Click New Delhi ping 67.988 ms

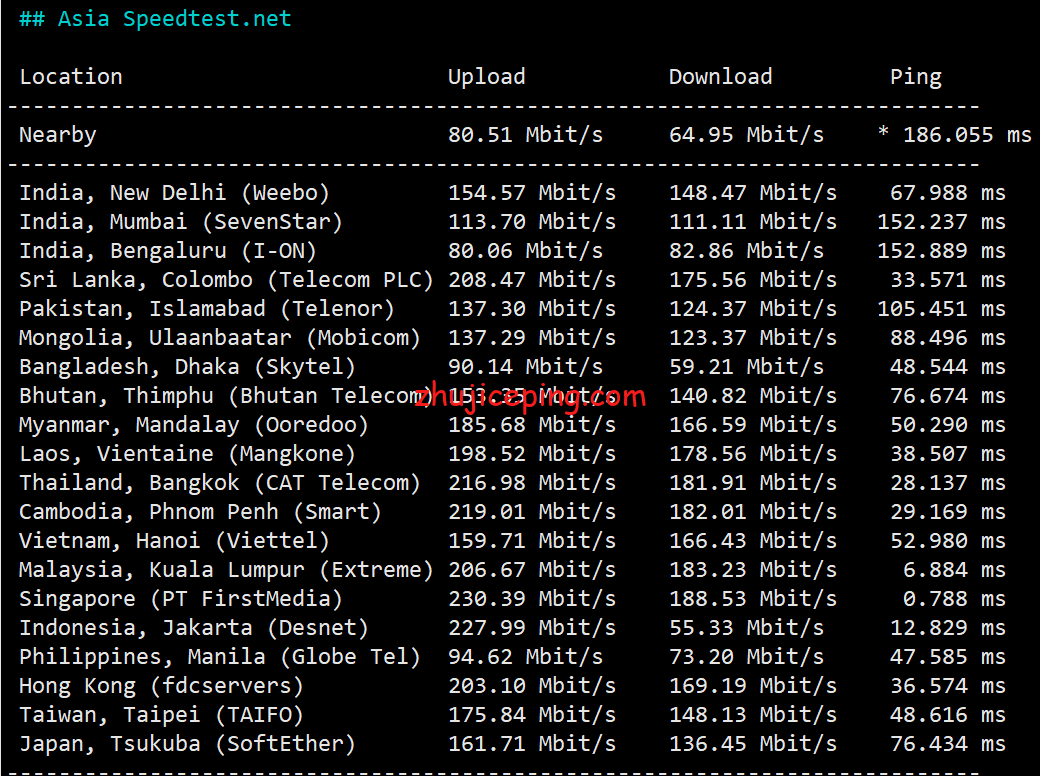click(x=948, y=193)
